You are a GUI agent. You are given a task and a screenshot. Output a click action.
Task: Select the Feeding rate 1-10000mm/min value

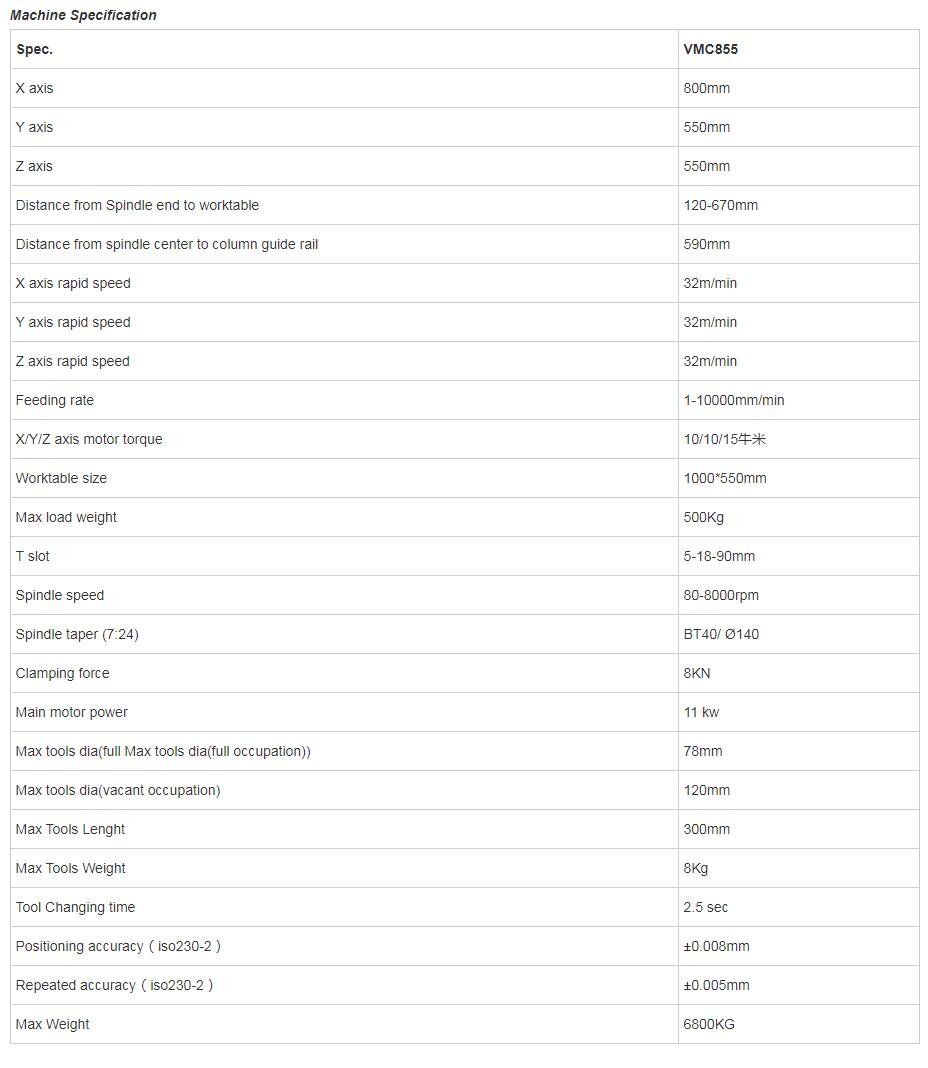[734, 400]
